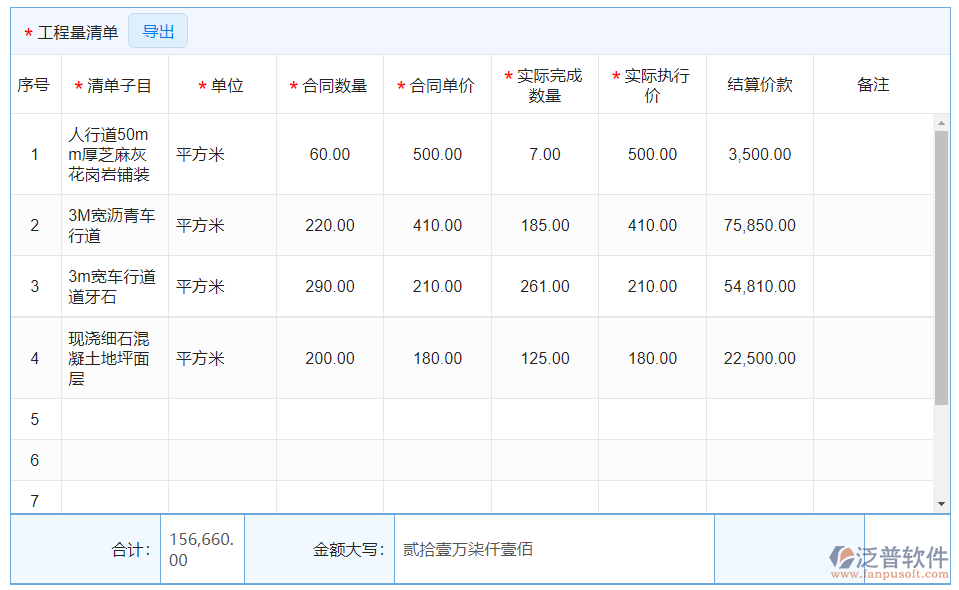The height and width of the screenshot is (590, 959).
Task: Click the 结算价款 column header
Action: (759, 85)
